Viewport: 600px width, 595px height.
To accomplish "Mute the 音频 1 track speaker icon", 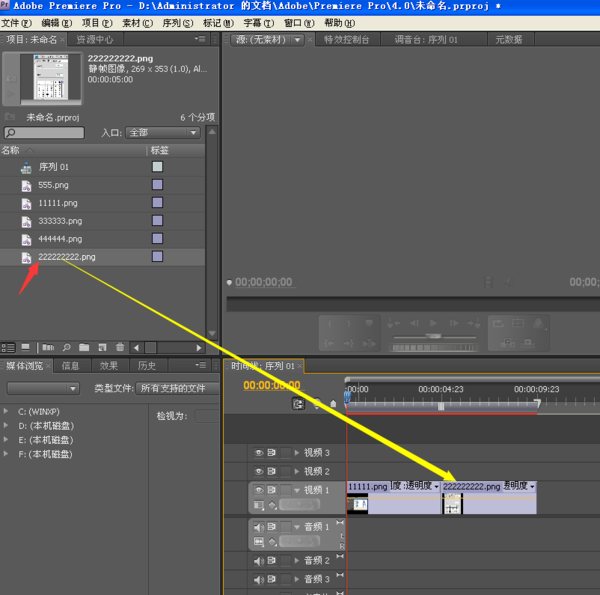I will (259, 526).
